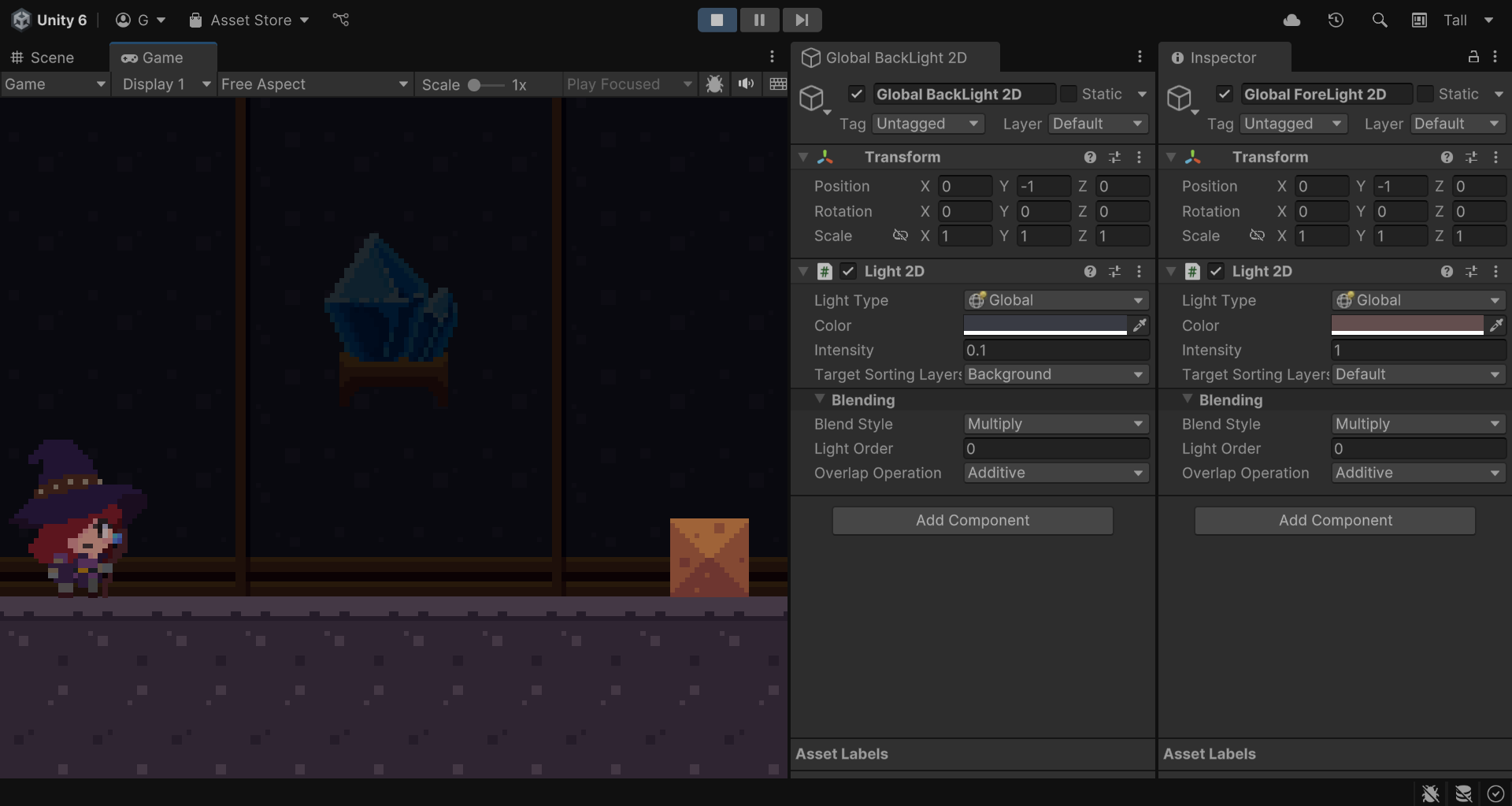Open the Asset Store menu

(x=250, y=20)
